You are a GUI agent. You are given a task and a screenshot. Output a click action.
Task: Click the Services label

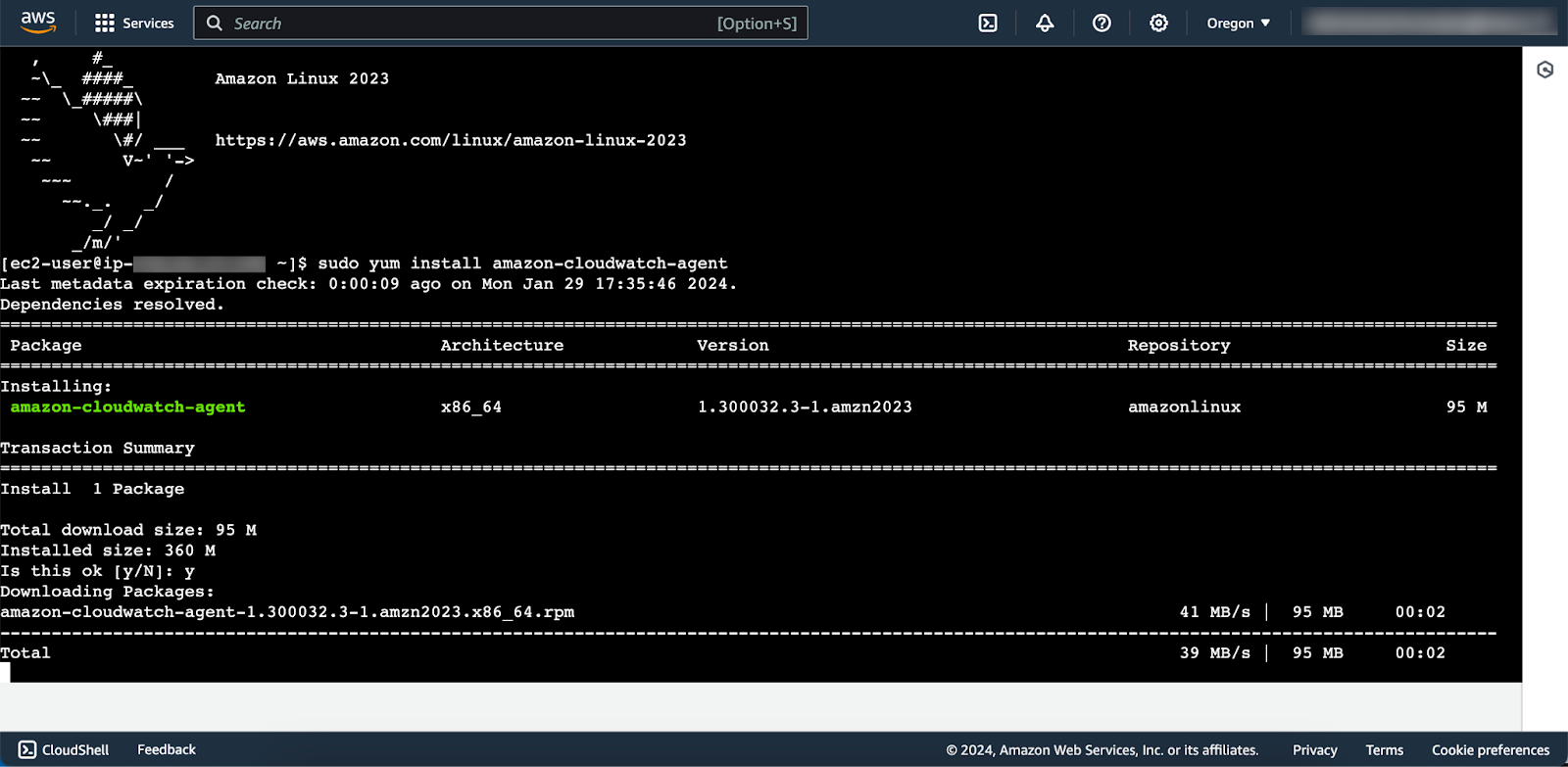point(148,23)
